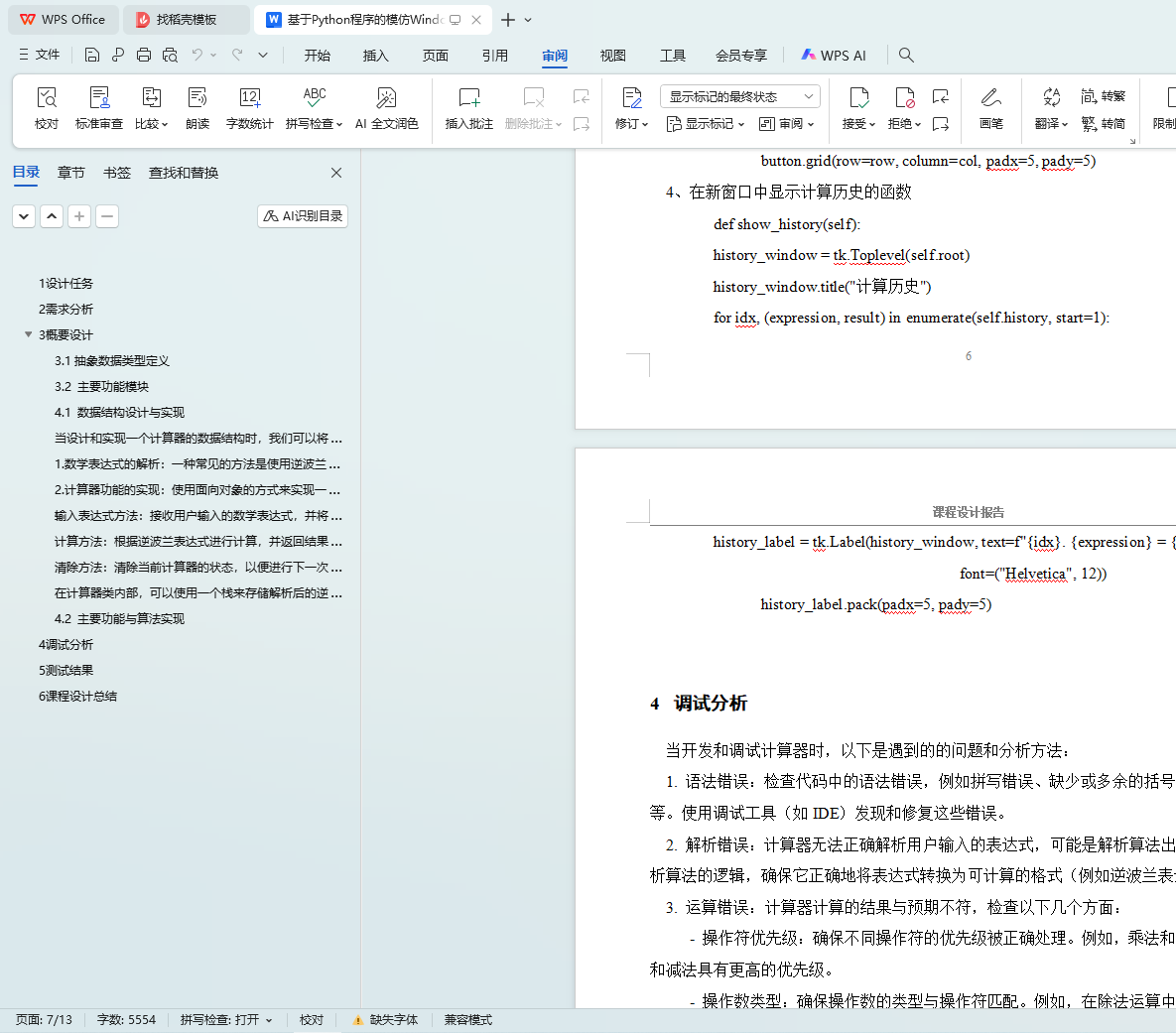Screen dimensions: 1176x1033
Task: Open the 书签 navigation tab
Action: tap(117, 173)
